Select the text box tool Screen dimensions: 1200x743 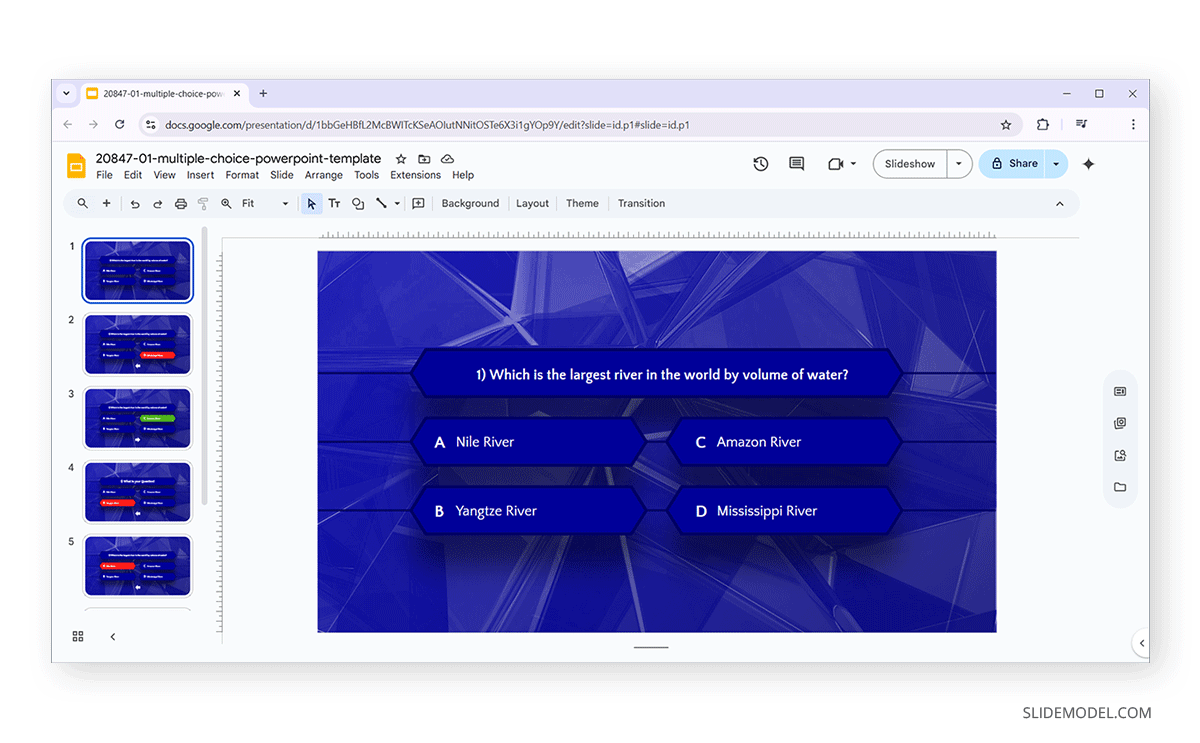pos(334,204)
